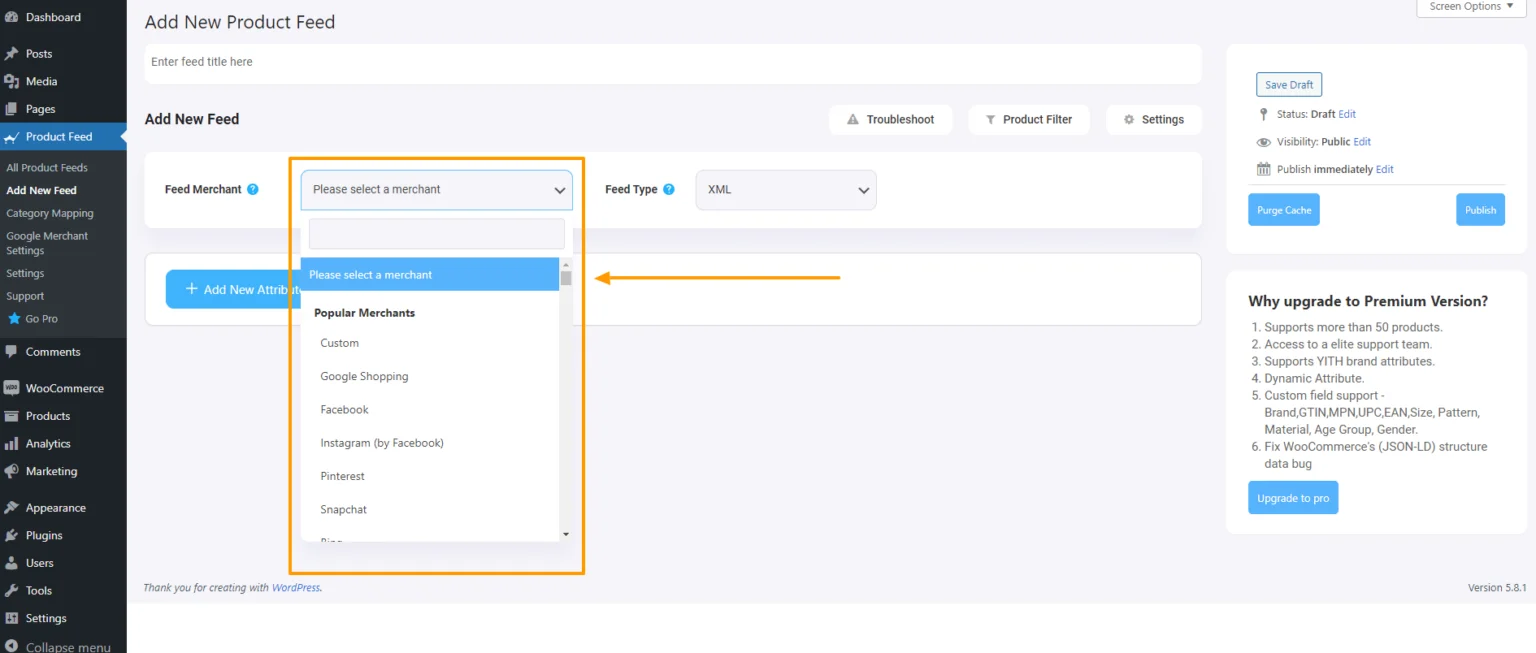Click the feed title input field
This screenshot has width=1536, height=653.
[x=673, y=62]
